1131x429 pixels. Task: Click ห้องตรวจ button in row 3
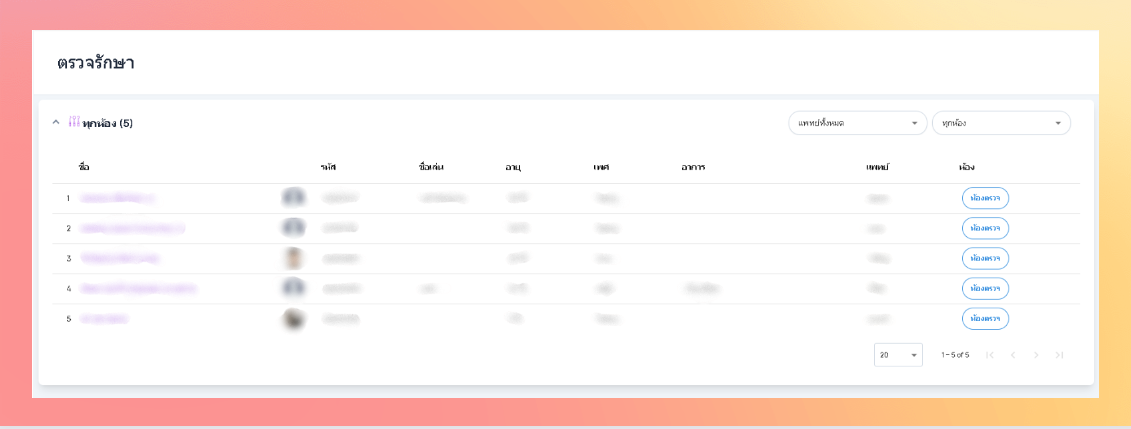[x=985, y=258]
